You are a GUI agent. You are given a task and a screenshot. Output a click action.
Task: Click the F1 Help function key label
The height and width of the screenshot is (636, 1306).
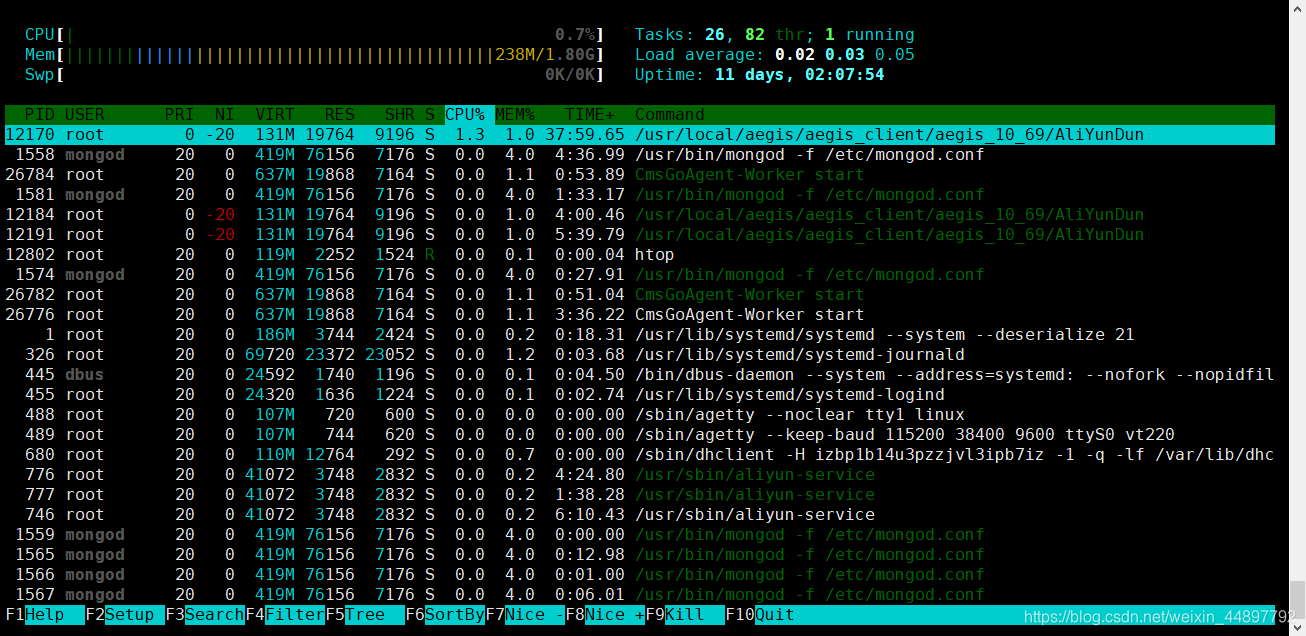tap(45, 615)
